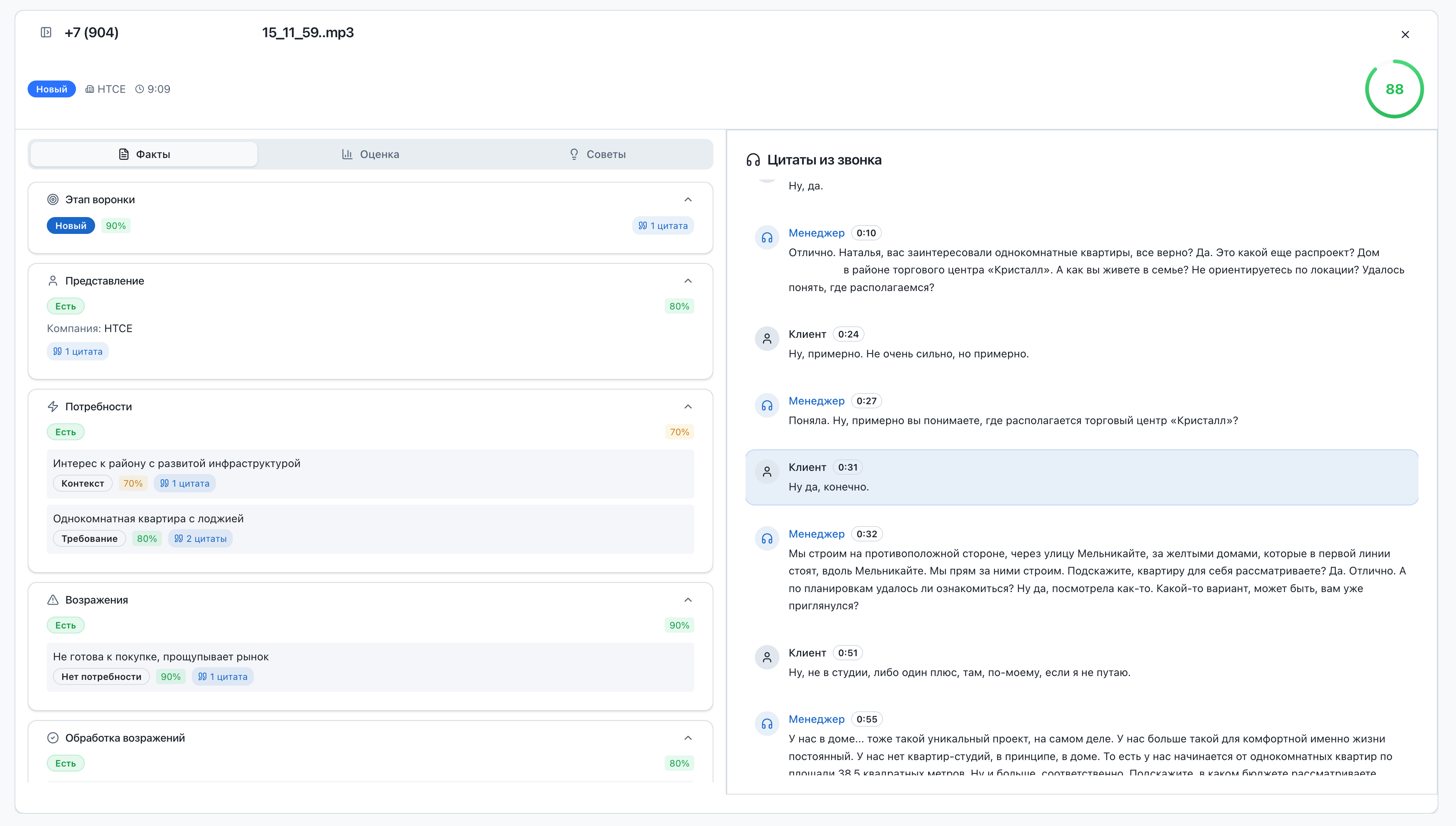Open the 2 цитаты link for the loggia requirement
The width and height of the screenshot is (1456, 826).
[x=200, y=538]
